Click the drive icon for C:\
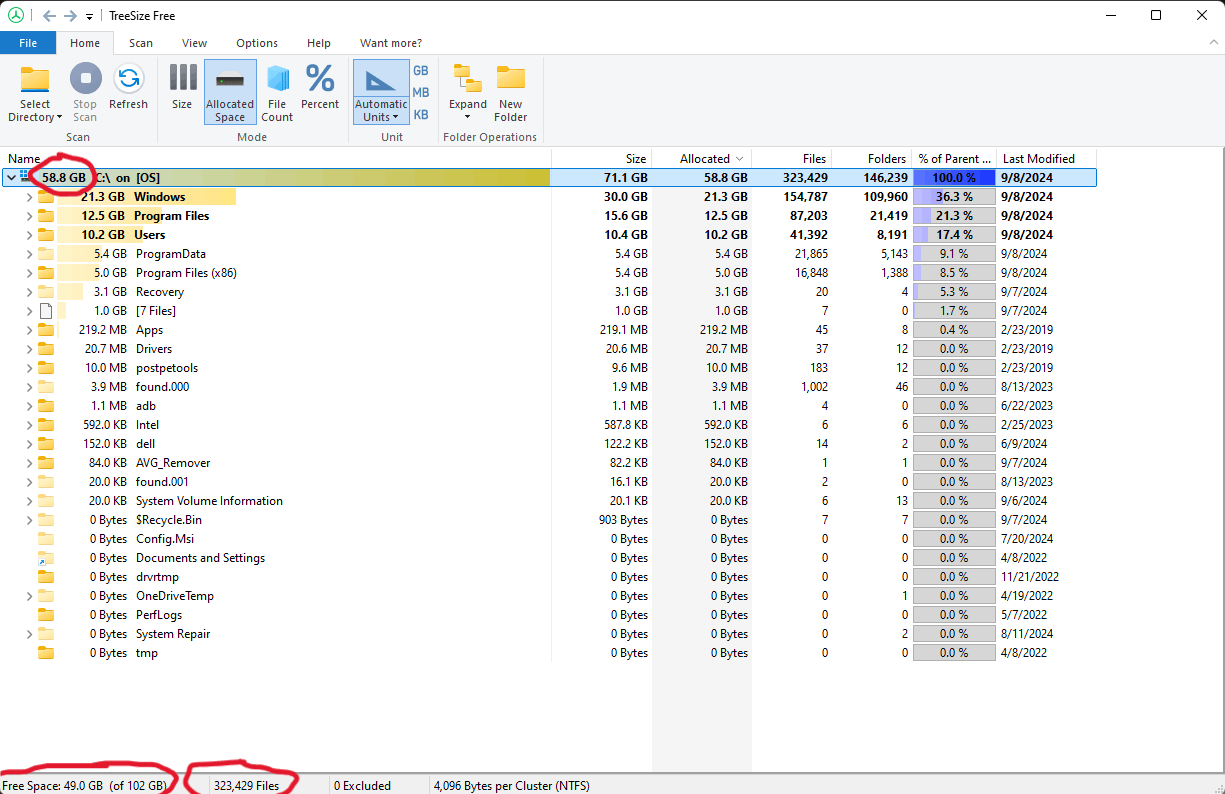The height and width of the screenshot is (794, 1225). 26,176
